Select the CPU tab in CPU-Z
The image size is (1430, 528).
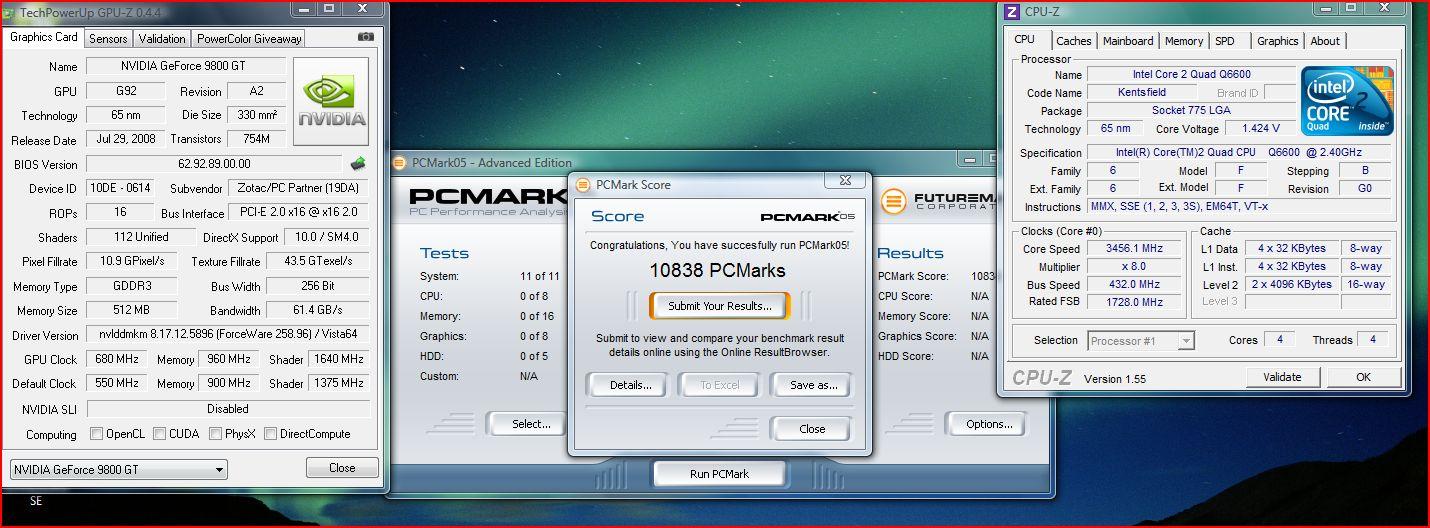[1025, 39]
